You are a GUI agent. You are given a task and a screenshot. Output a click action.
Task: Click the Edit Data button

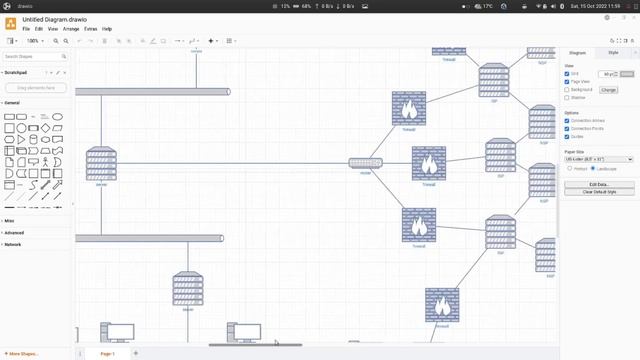tap(599, 184)
